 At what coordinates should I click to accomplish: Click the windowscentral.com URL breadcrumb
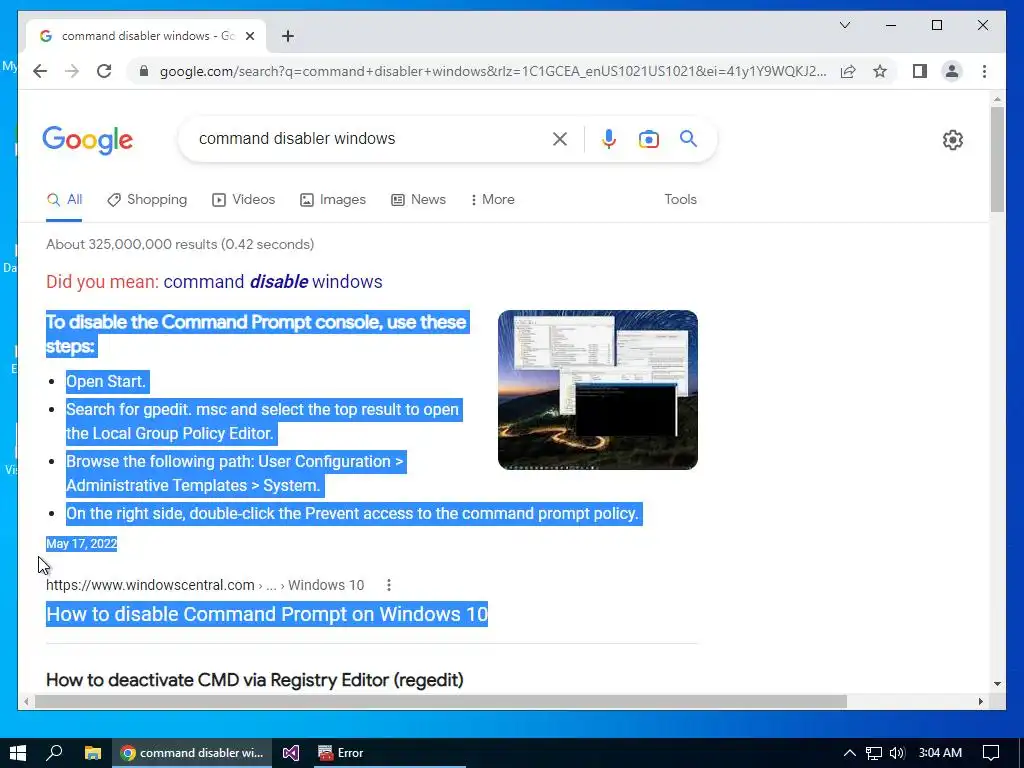tap(205, 585)
